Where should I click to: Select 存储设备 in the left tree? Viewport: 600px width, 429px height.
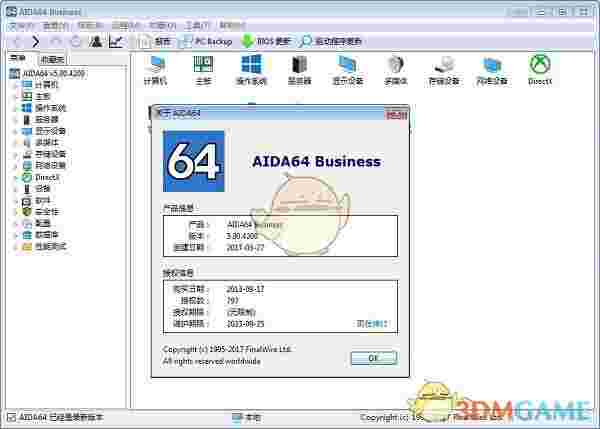coord(44,154)
